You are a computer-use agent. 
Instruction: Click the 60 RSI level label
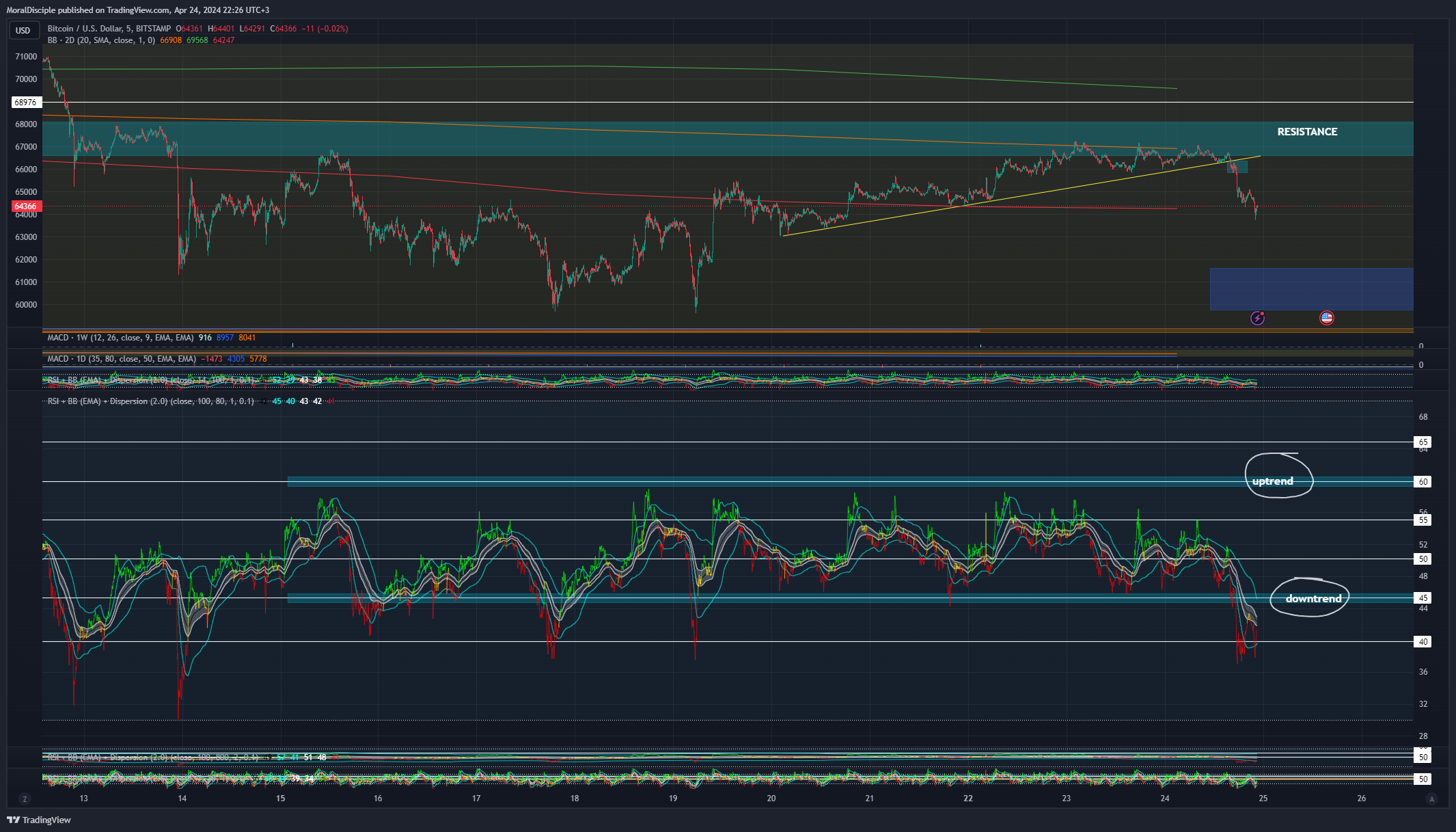[x=1423, y=482]
